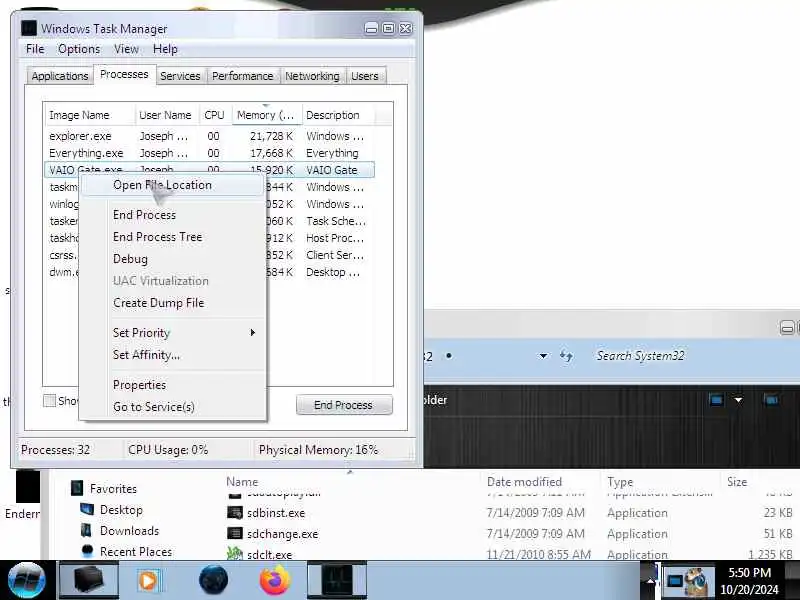Click the sdchange.exe file icon

(235, 533)
